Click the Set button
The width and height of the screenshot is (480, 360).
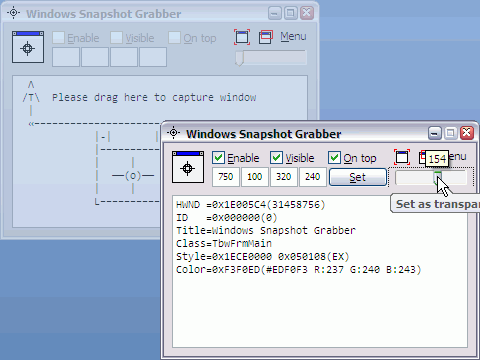pos(358,177)
